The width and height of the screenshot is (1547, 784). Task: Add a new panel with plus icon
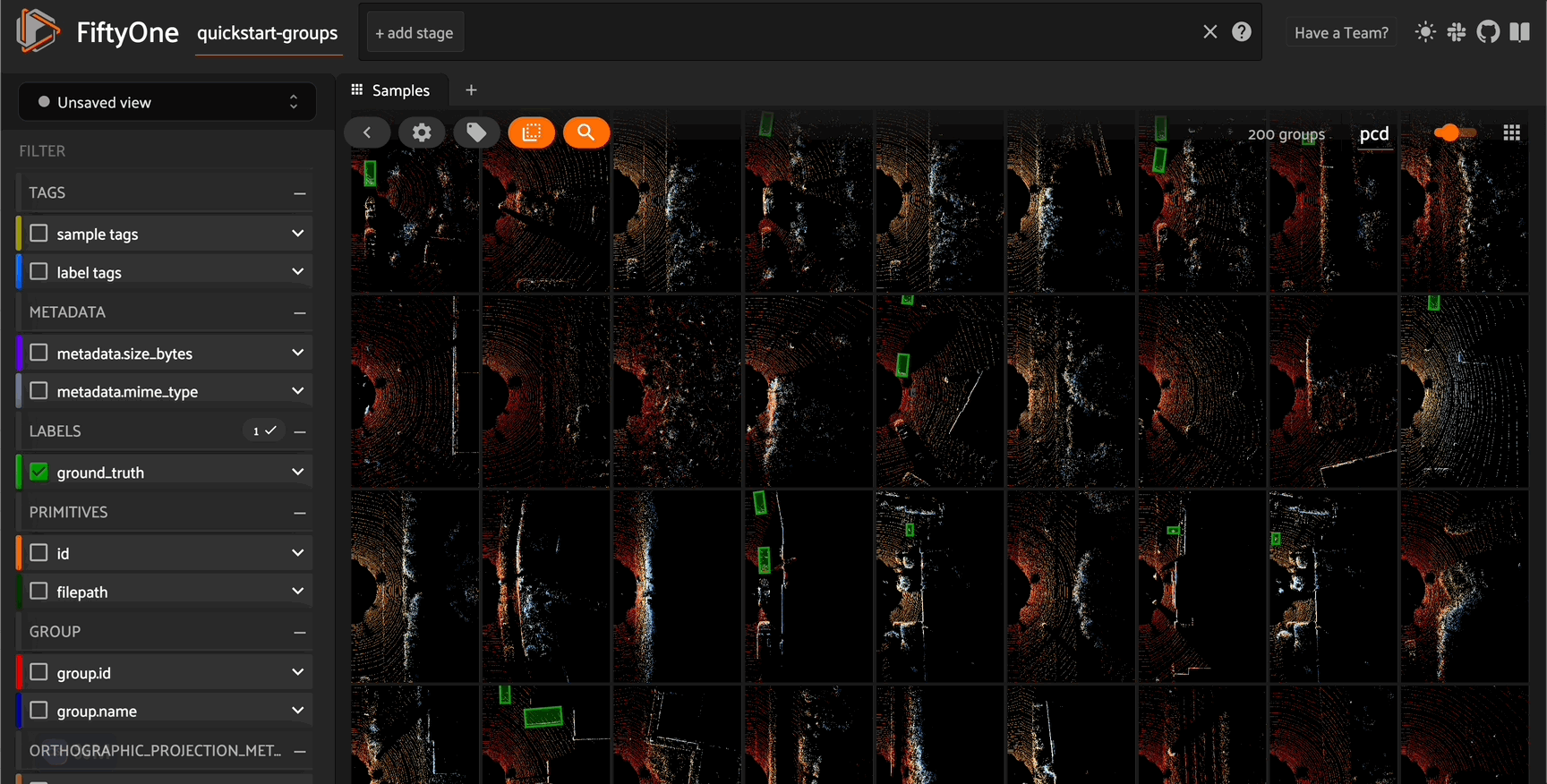[471, 90]
